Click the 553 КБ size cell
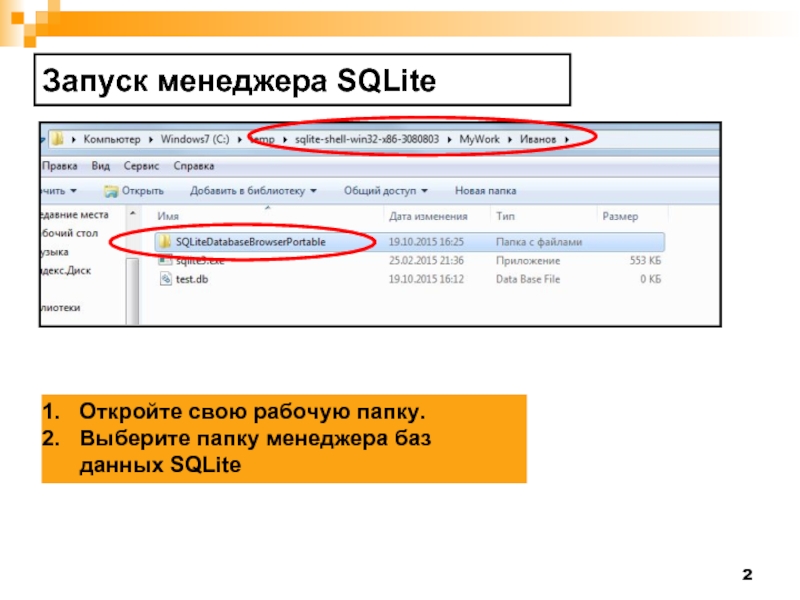The width and height of the screenshot is (800, 600). point(645,261)
